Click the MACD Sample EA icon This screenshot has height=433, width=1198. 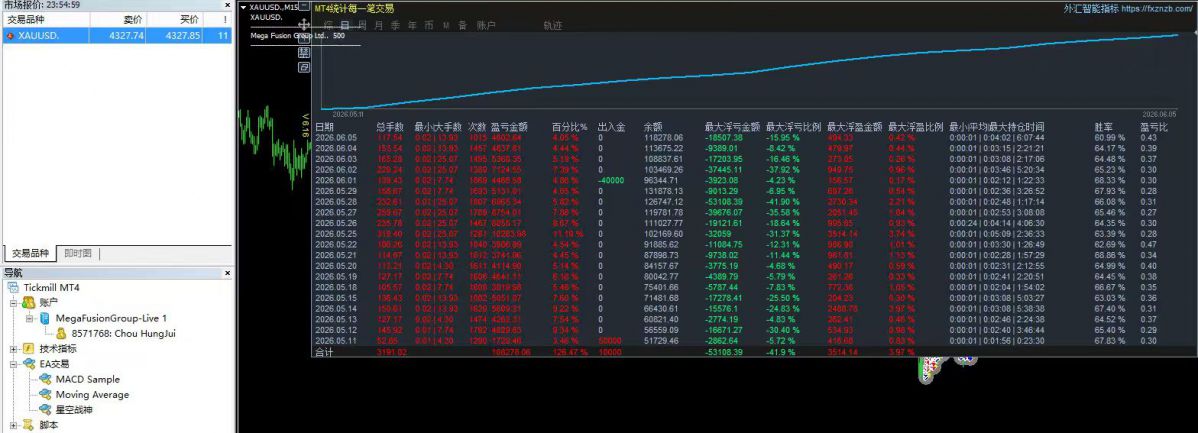pos(45,379)
